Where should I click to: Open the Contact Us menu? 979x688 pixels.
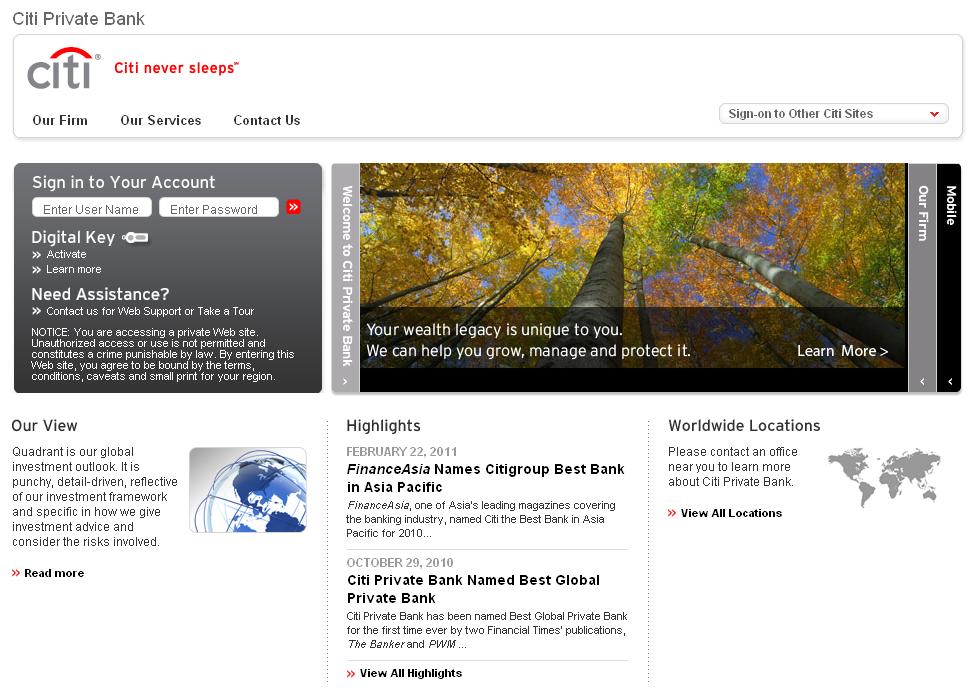[x=267, y=120]
